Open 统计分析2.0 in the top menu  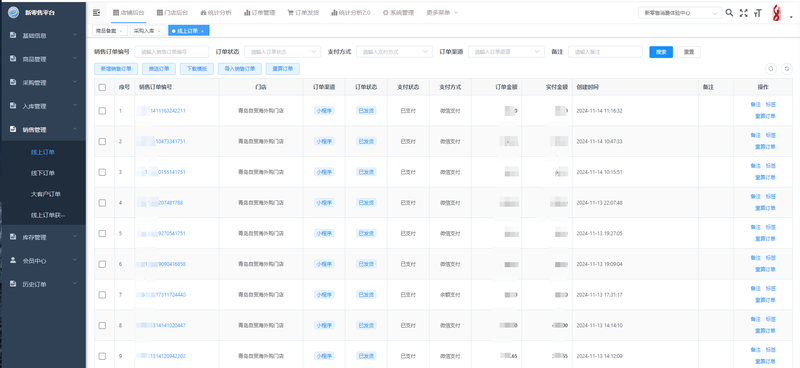click(x=351, y=12)
